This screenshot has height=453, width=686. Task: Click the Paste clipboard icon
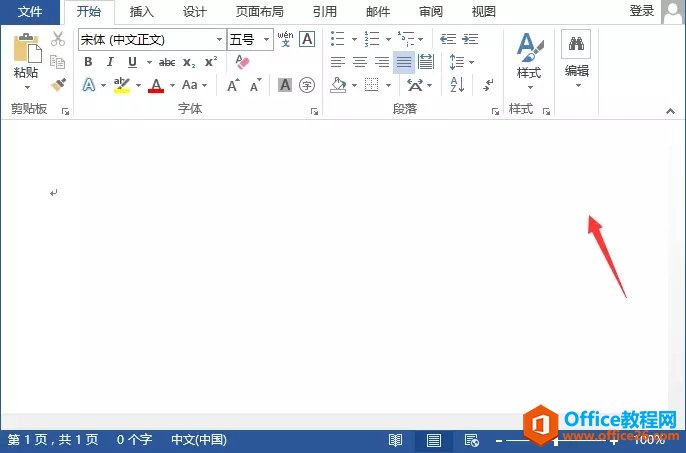point(27,47)
